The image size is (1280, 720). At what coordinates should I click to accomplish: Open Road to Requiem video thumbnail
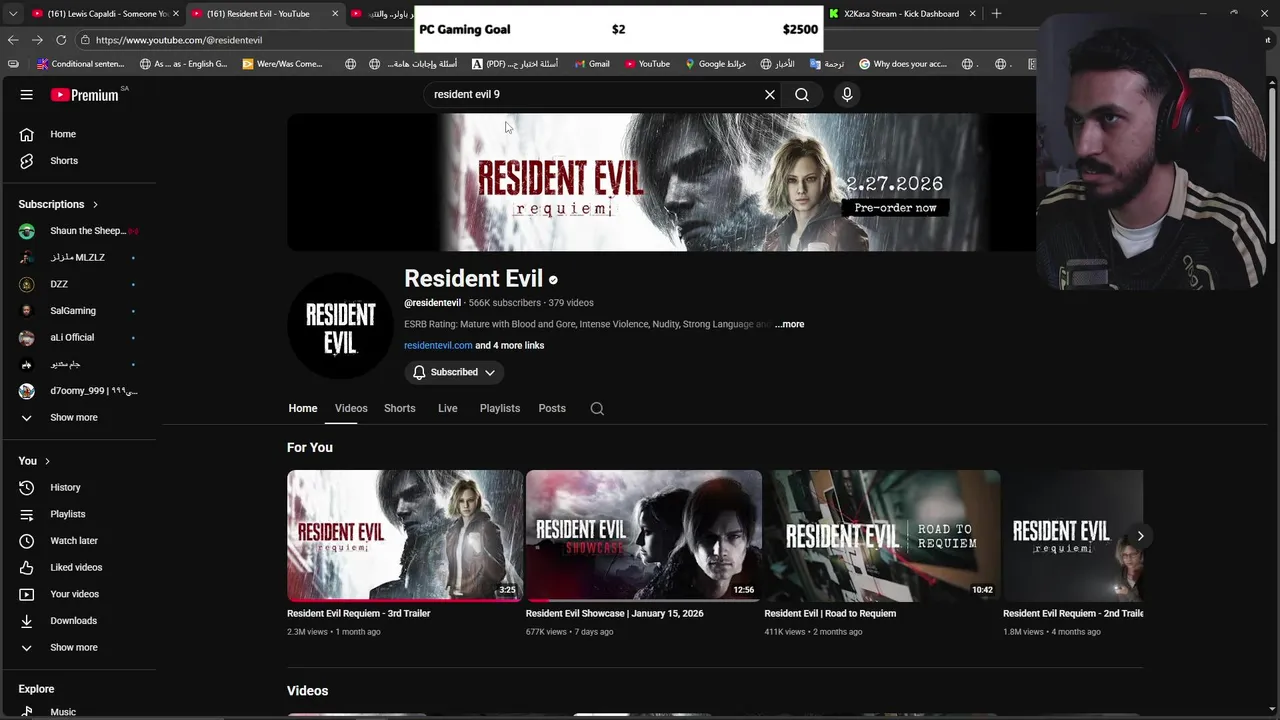pos(882,535)
